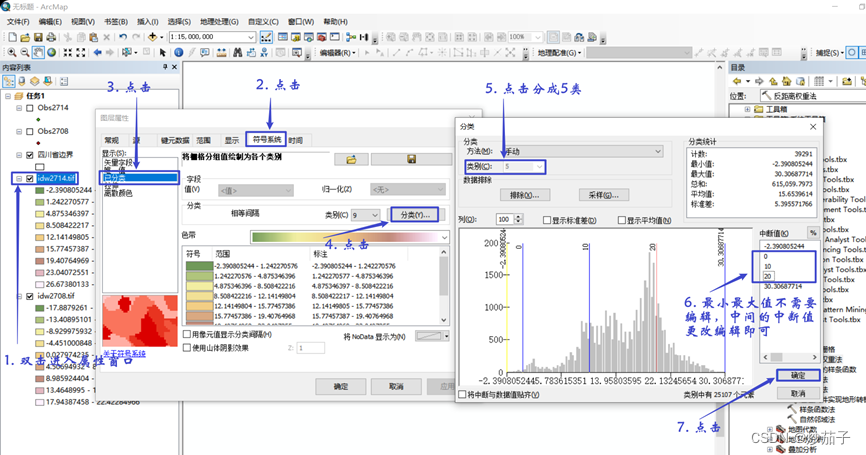This screenshot has width=866, height=455.
Task: Click 取消 in the classification dialog
Action: click(798, 393)
